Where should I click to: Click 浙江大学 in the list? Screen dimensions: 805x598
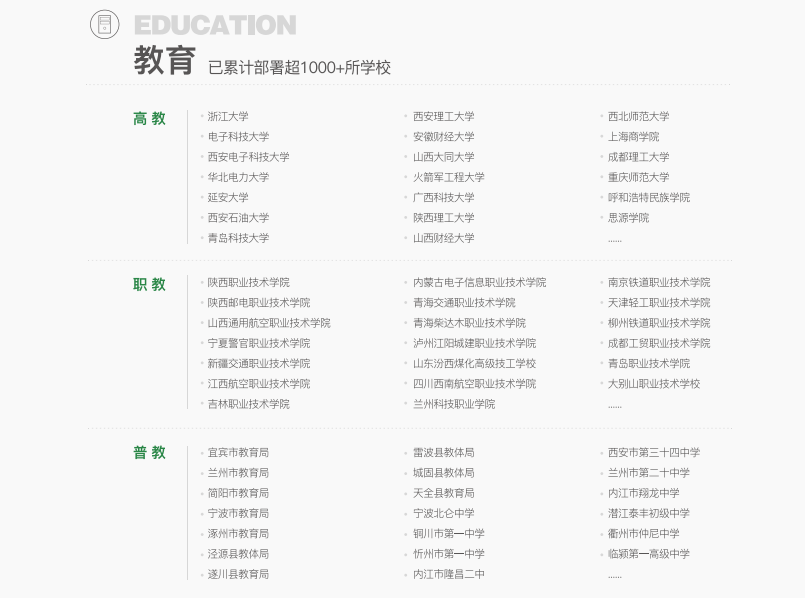pyautogui.click(x=228, y=117)
